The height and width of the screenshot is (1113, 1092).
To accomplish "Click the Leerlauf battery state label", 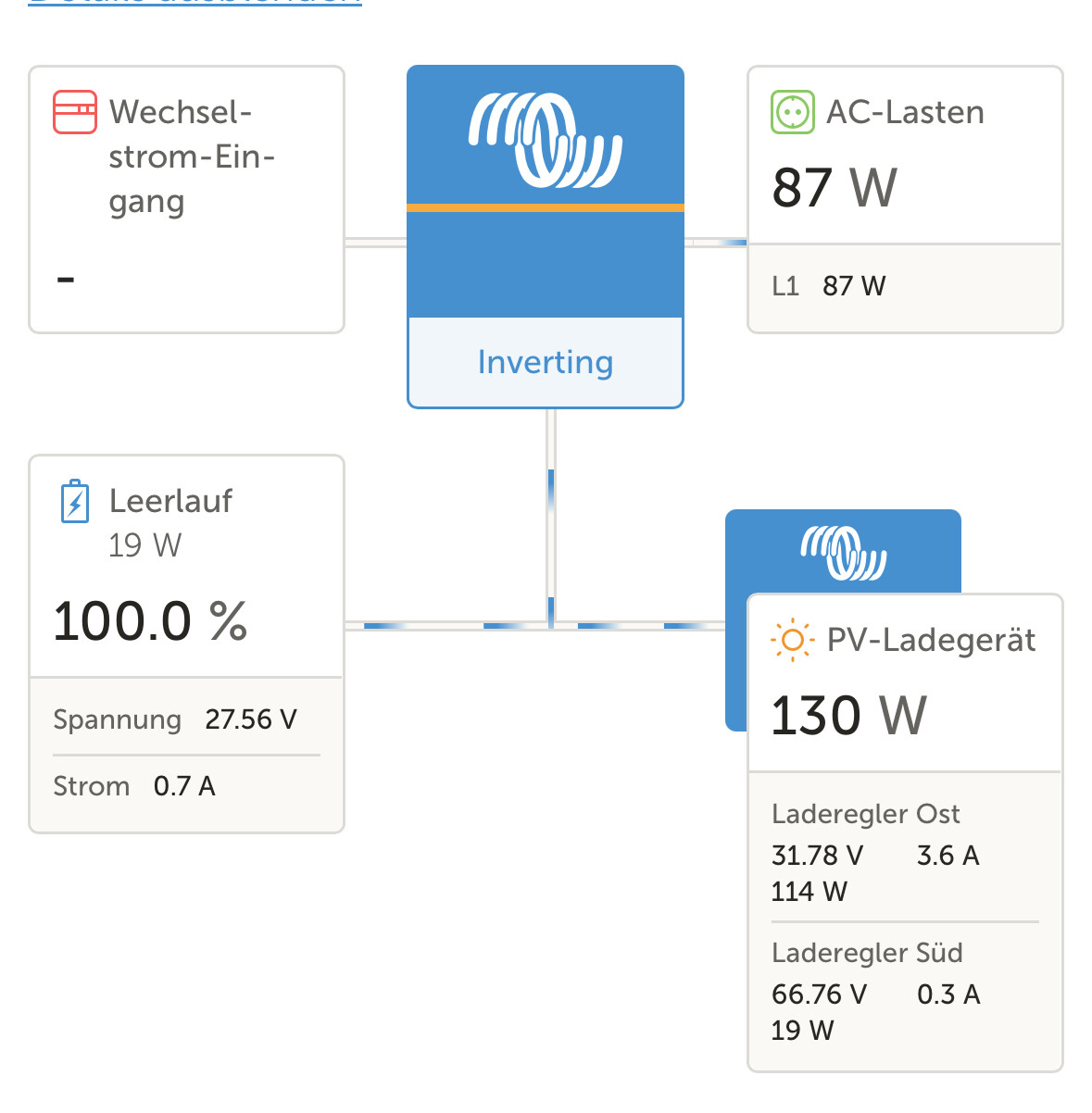I will coord(170,501).
